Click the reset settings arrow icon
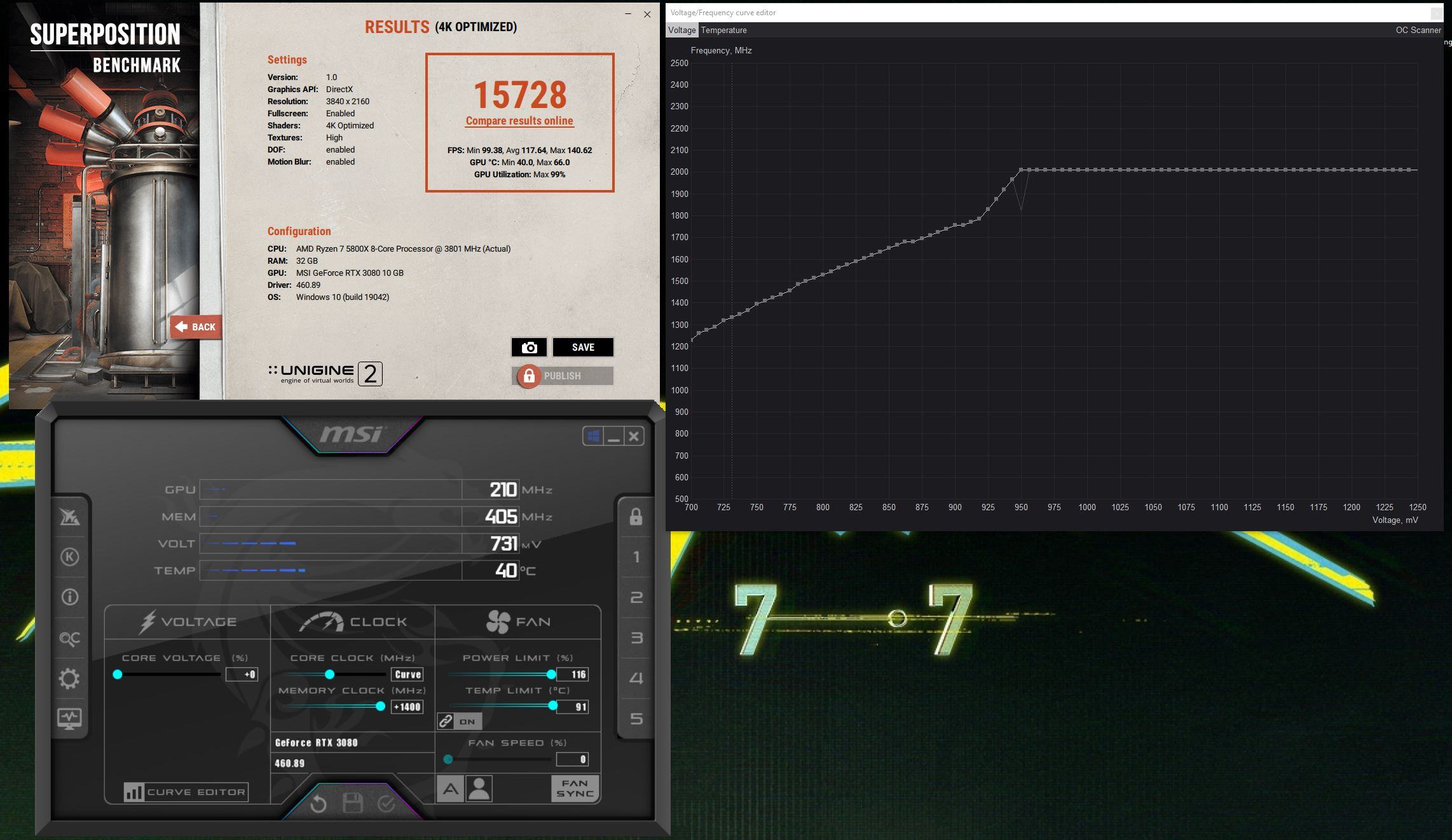 (318, 804)
